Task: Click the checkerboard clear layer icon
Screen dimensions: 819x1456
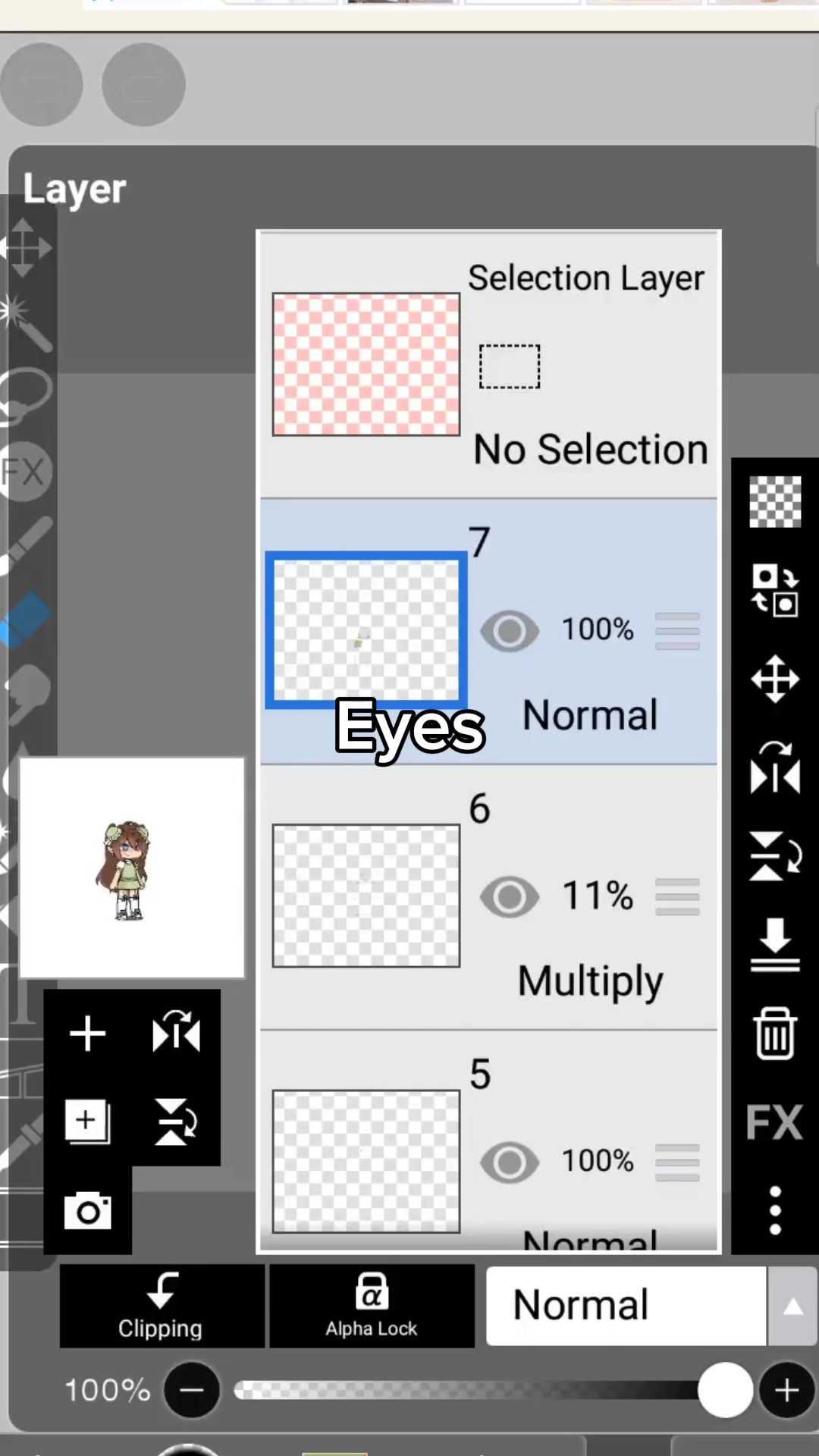Action: (775, 501)
